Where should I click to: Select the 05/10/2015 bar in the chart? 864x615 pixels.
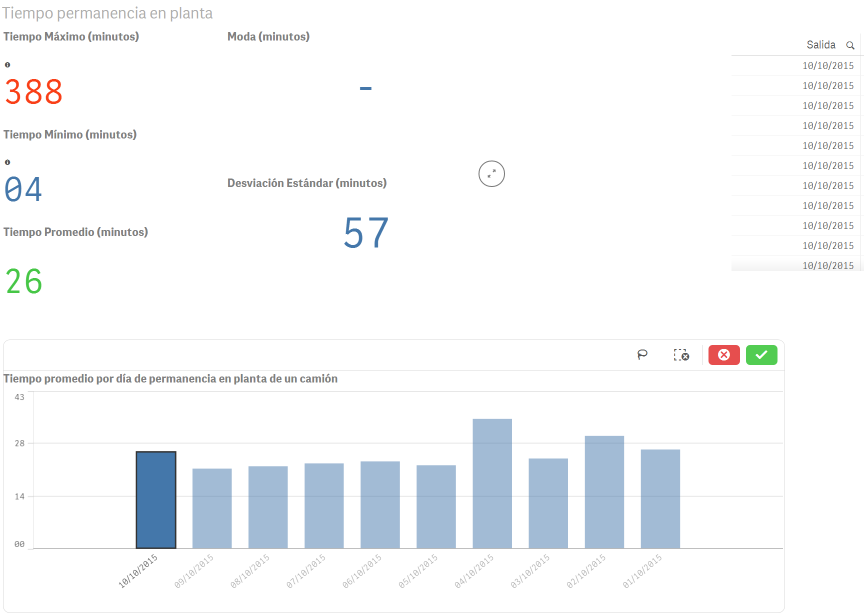coord(436,506)
